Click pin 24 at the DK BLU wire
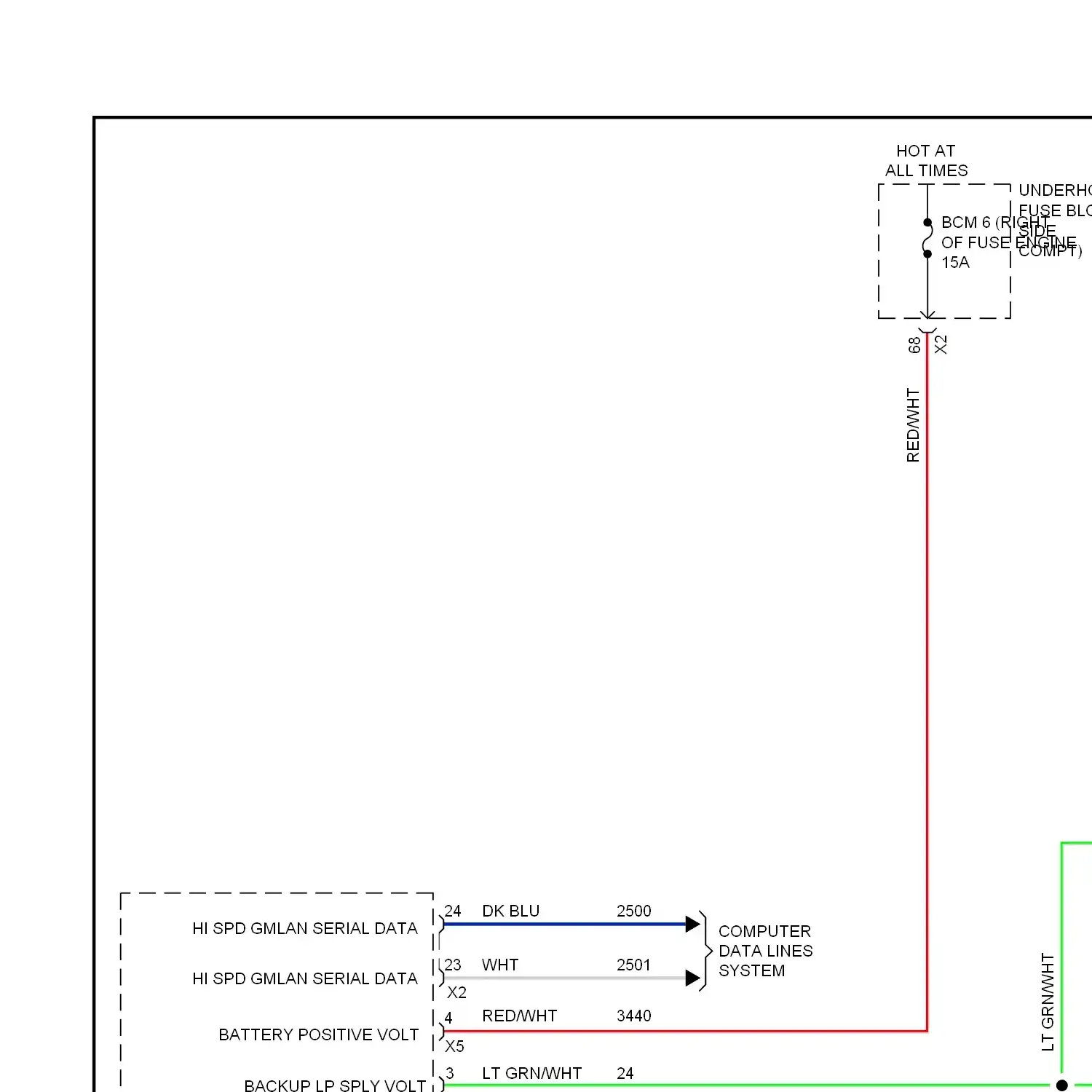 click(x=453, y=911)
